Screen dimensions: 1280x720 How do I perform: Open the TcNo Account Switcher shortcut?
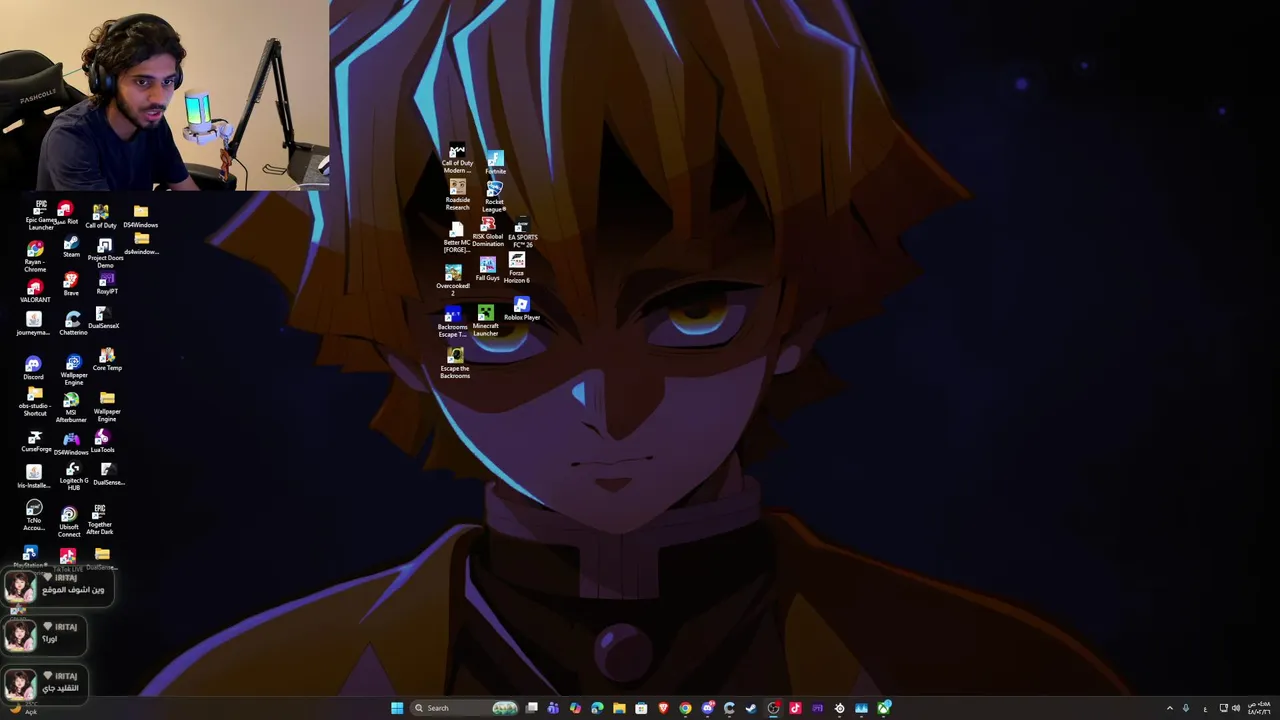point(34,516)
